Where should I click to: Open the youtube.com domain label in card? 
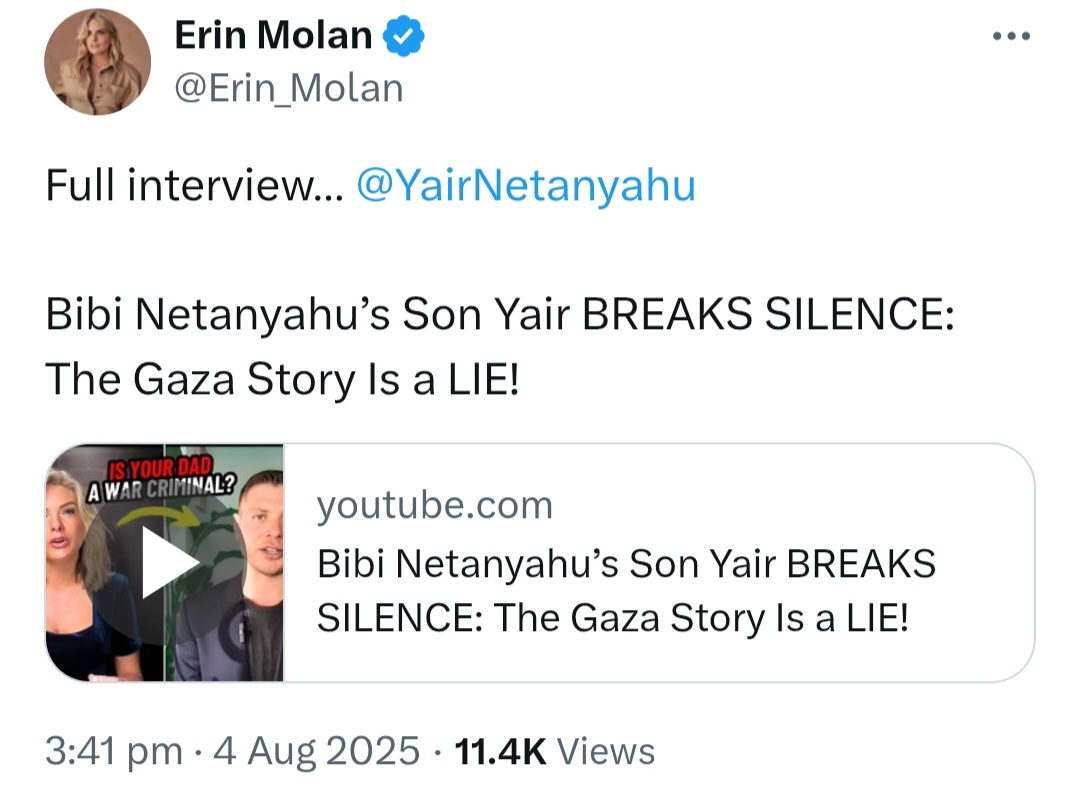[434, 505]
